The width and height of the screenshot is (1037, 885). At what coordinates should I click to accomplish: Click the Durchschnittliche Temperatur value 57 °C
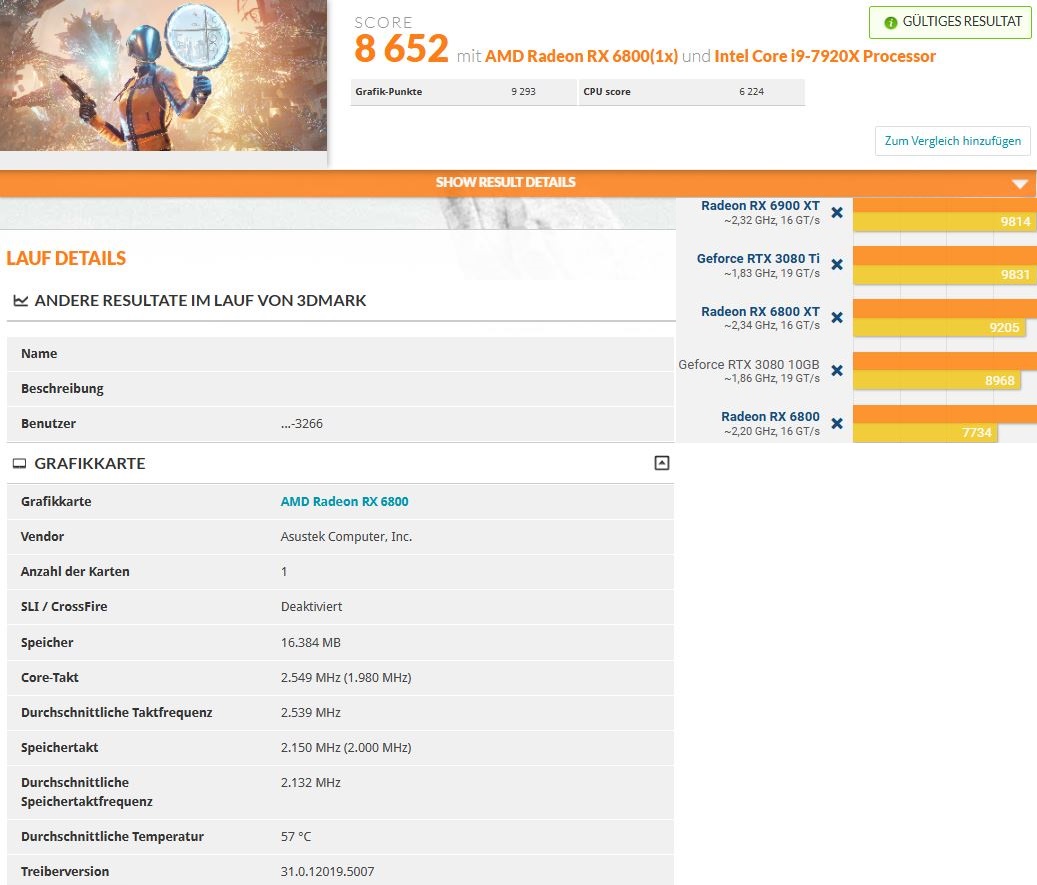pos(296,837)
